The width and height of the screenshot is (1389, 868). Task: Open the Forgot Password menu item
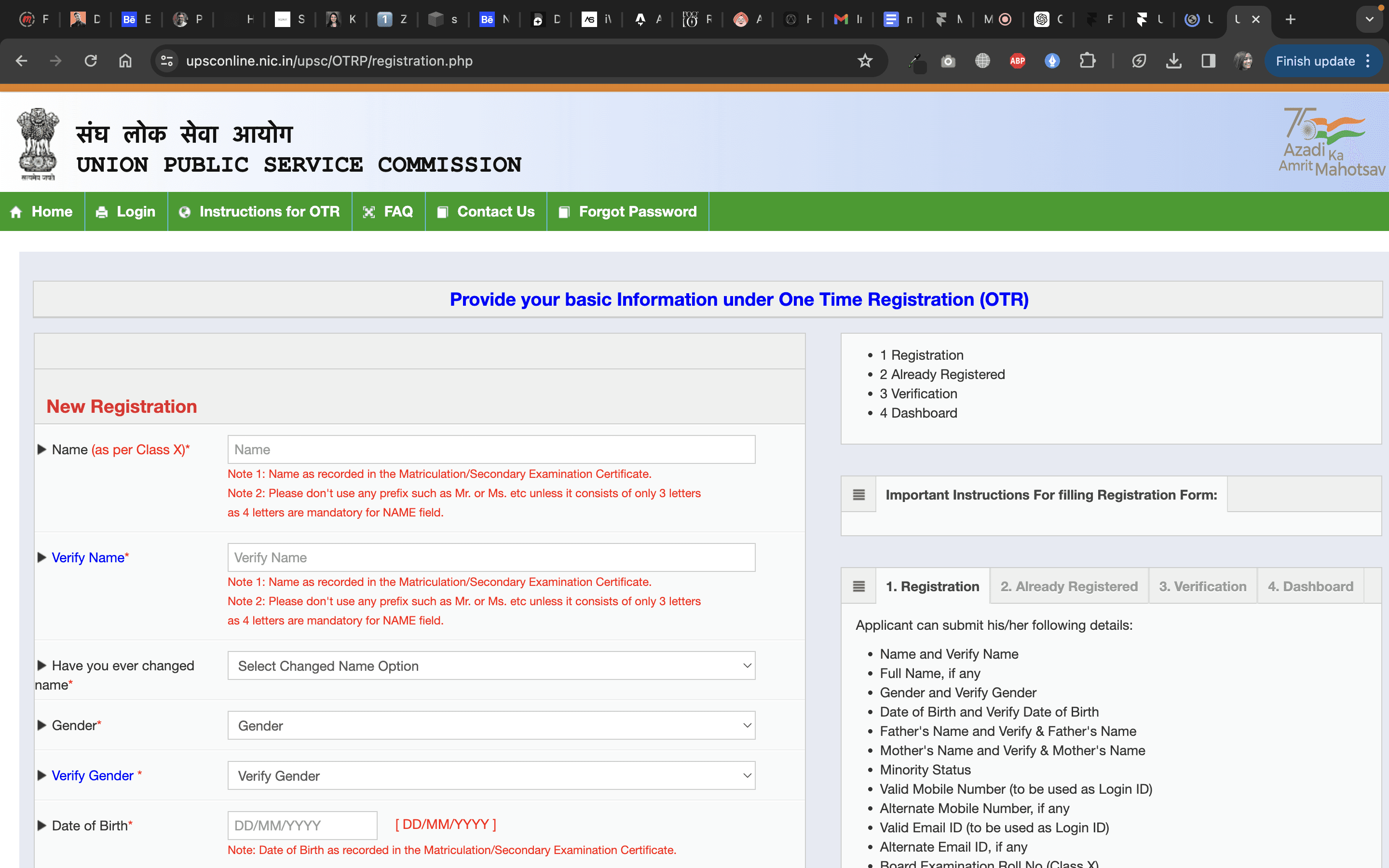tap(628, 211)
